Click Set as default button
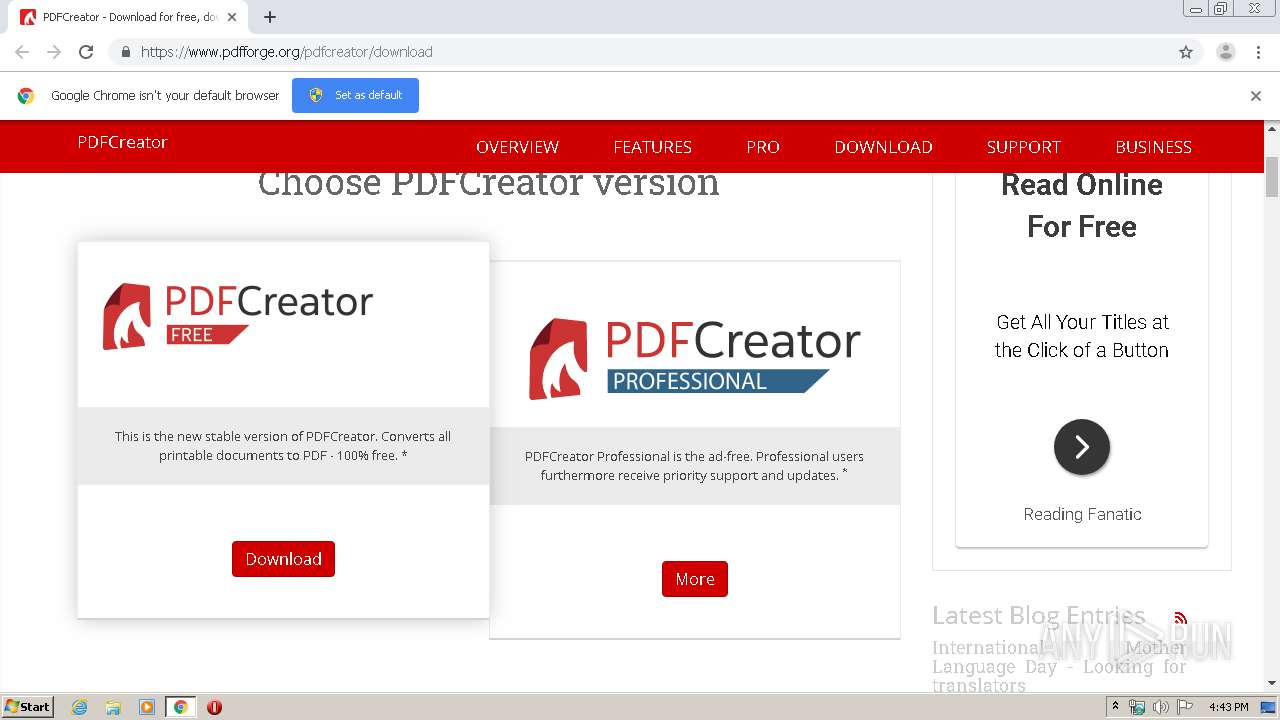The height and width of the screenshot is (720, 1280). (355, 95)
